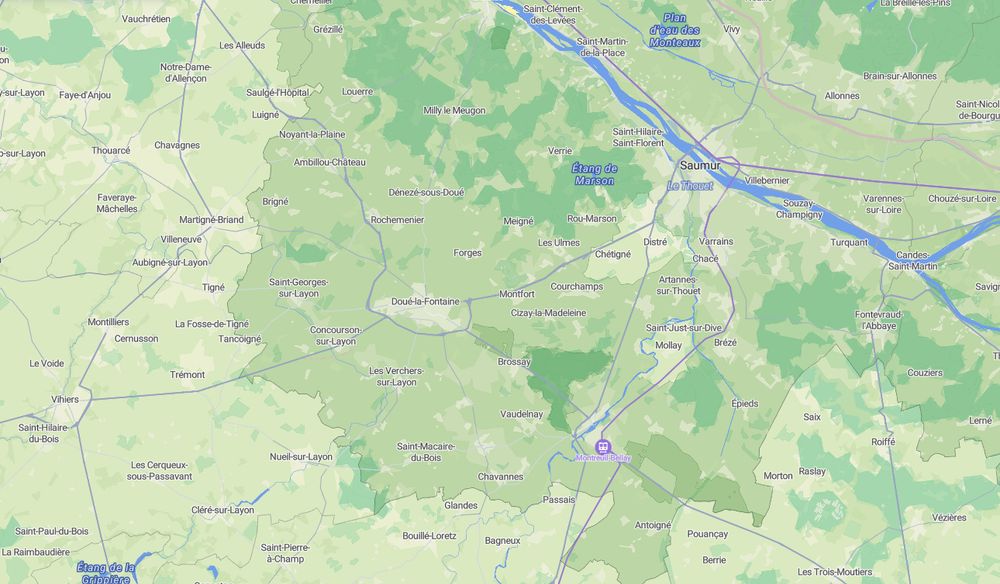This screenshot has height=584, width=1000.
Task: Select the Thouarcé town label
Action: (111, 151)
